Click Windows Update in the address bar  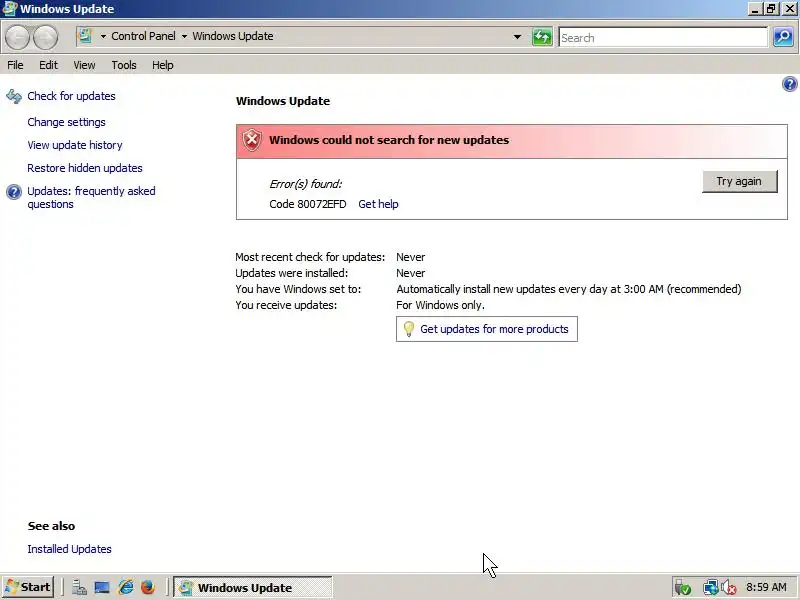pos(233,36)
